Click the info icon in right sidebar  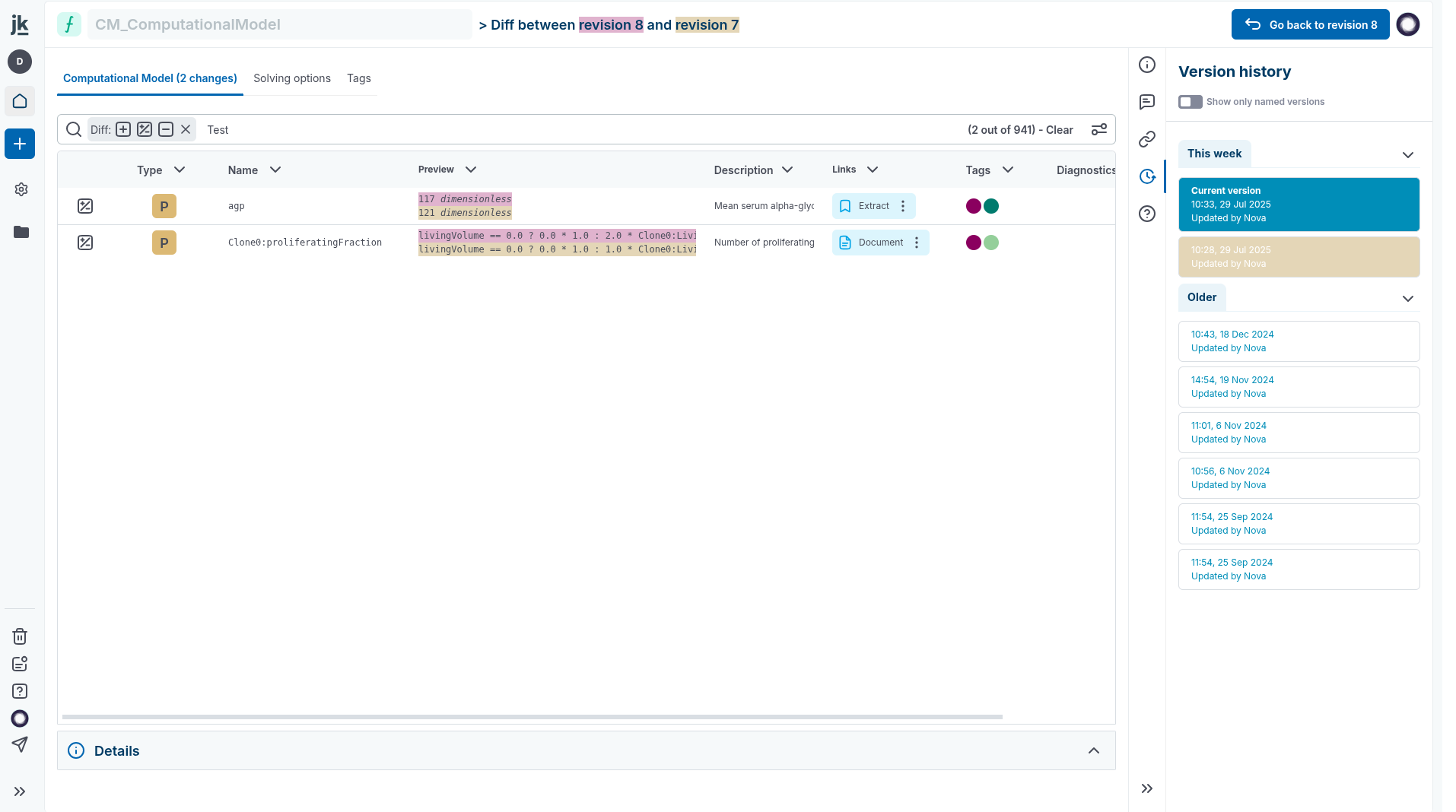coord(1147,65)
